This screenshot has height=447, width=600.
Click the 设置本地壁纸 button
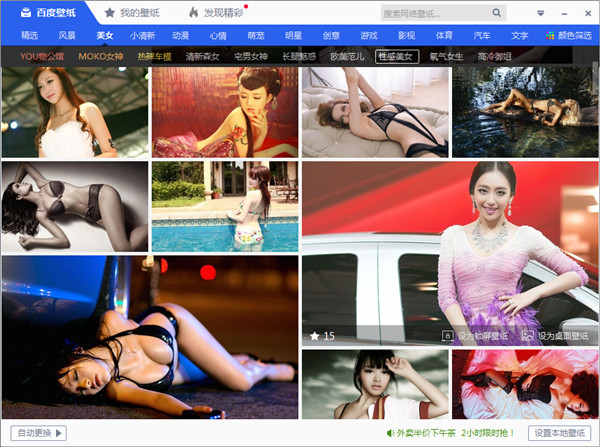click(560, 433)
